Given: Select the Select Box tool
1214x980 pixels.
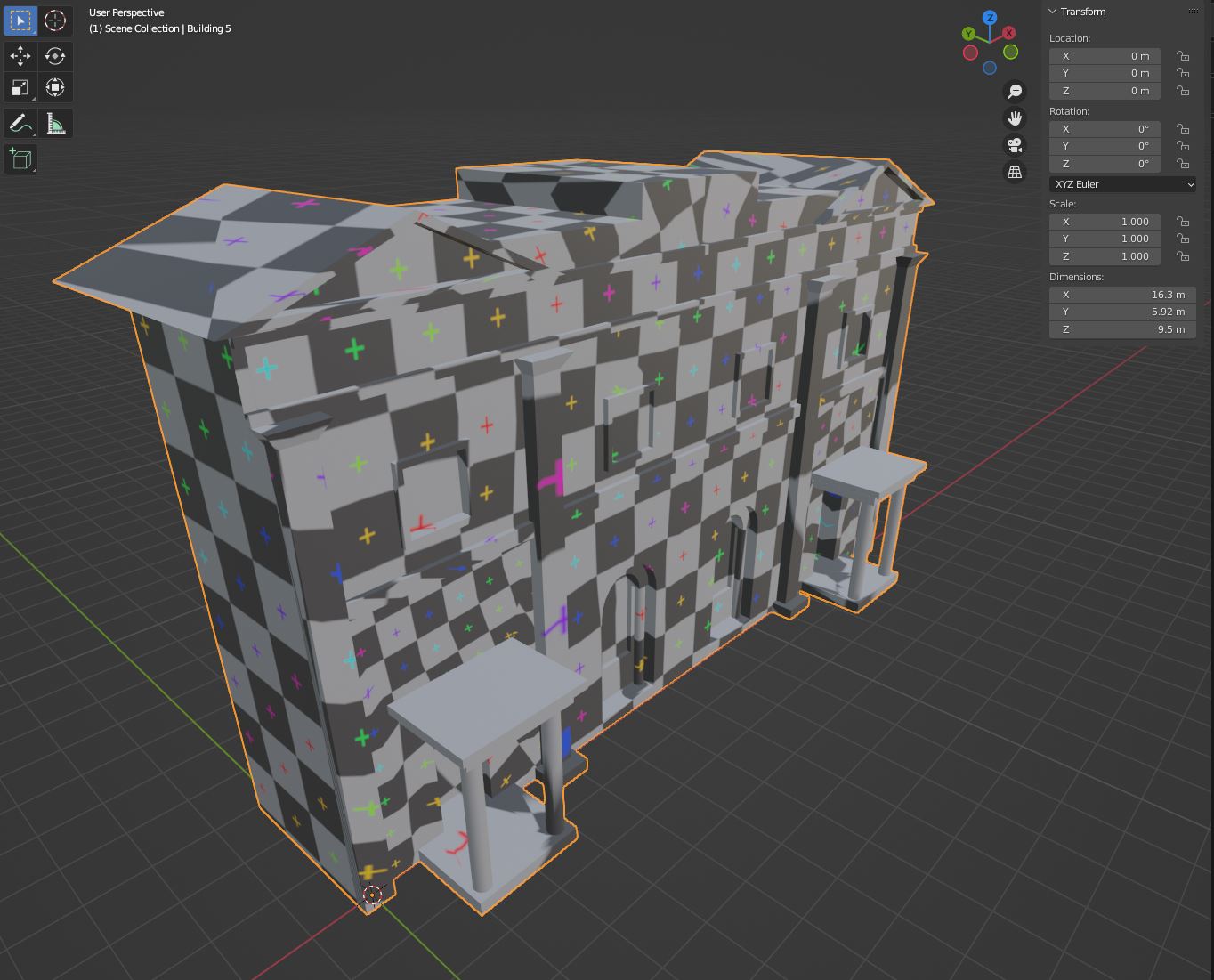Looking at the screenshot, I should (20, 20).
